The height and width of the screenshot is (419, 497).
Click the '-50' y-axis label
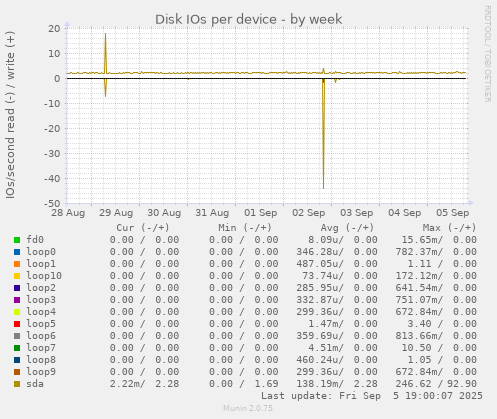(x=52, y=203)
